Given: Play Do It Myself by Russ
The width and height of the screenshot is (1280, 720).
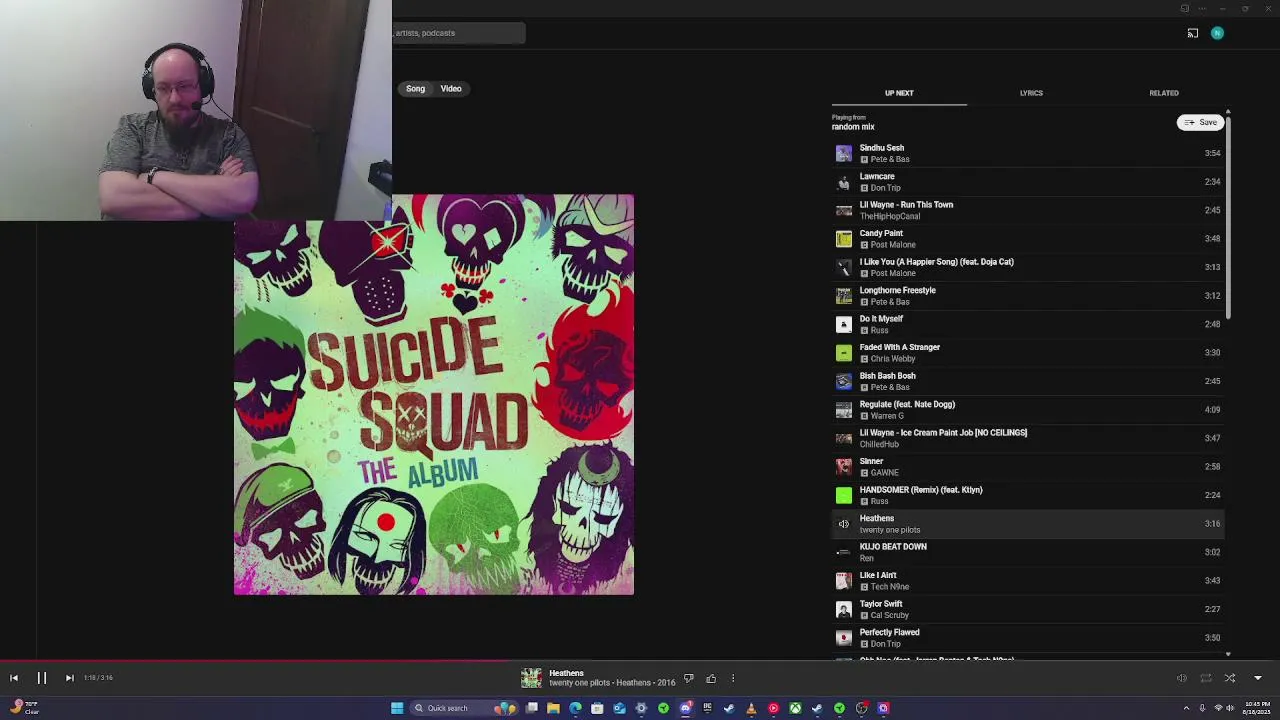Looking at the screenshot, I should click(1028, 324).
